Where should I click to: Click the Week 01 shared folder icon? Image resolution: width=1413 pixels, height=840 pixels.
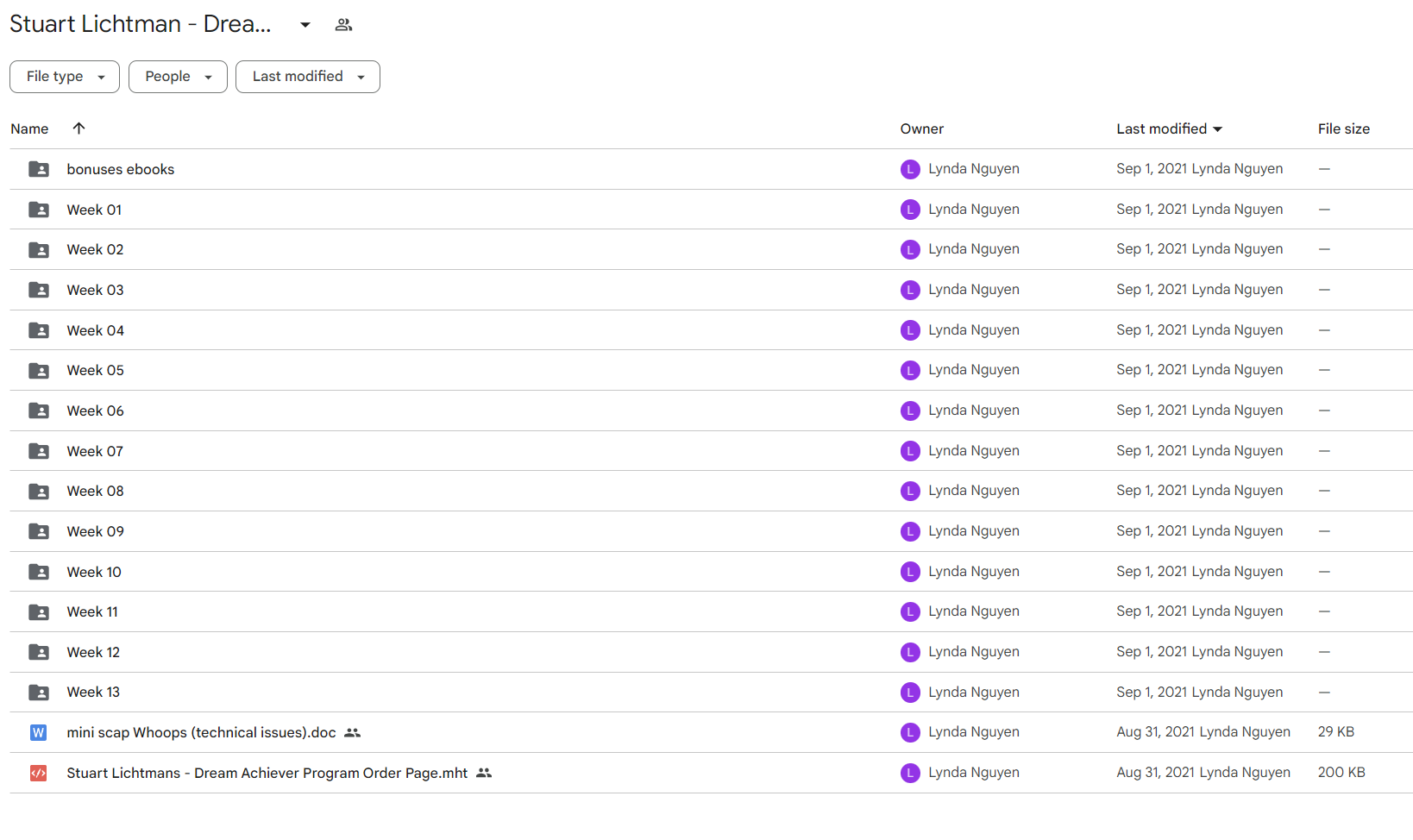(39, 210)
